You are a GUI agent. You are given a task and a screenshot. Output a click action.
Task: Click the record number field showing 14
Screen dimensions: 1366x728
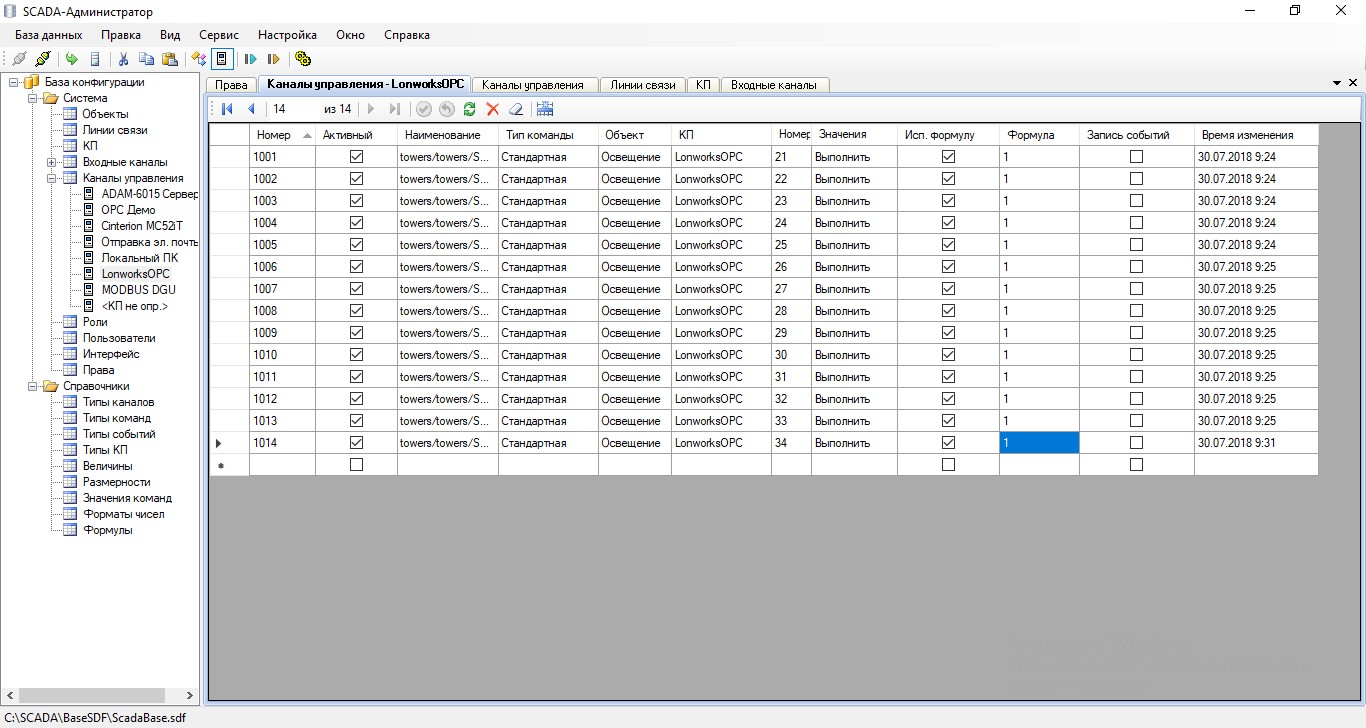coord(294,109)
